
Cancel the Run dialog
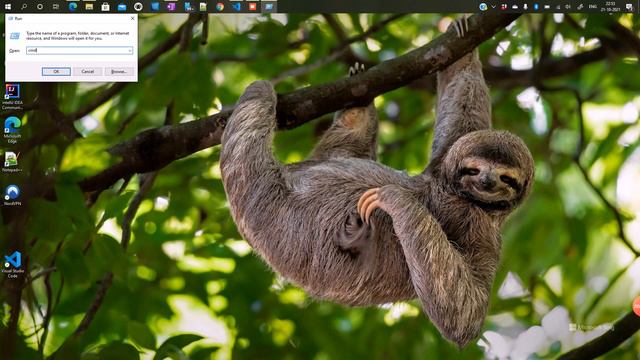pyautogui.click(x=87, y=71)
